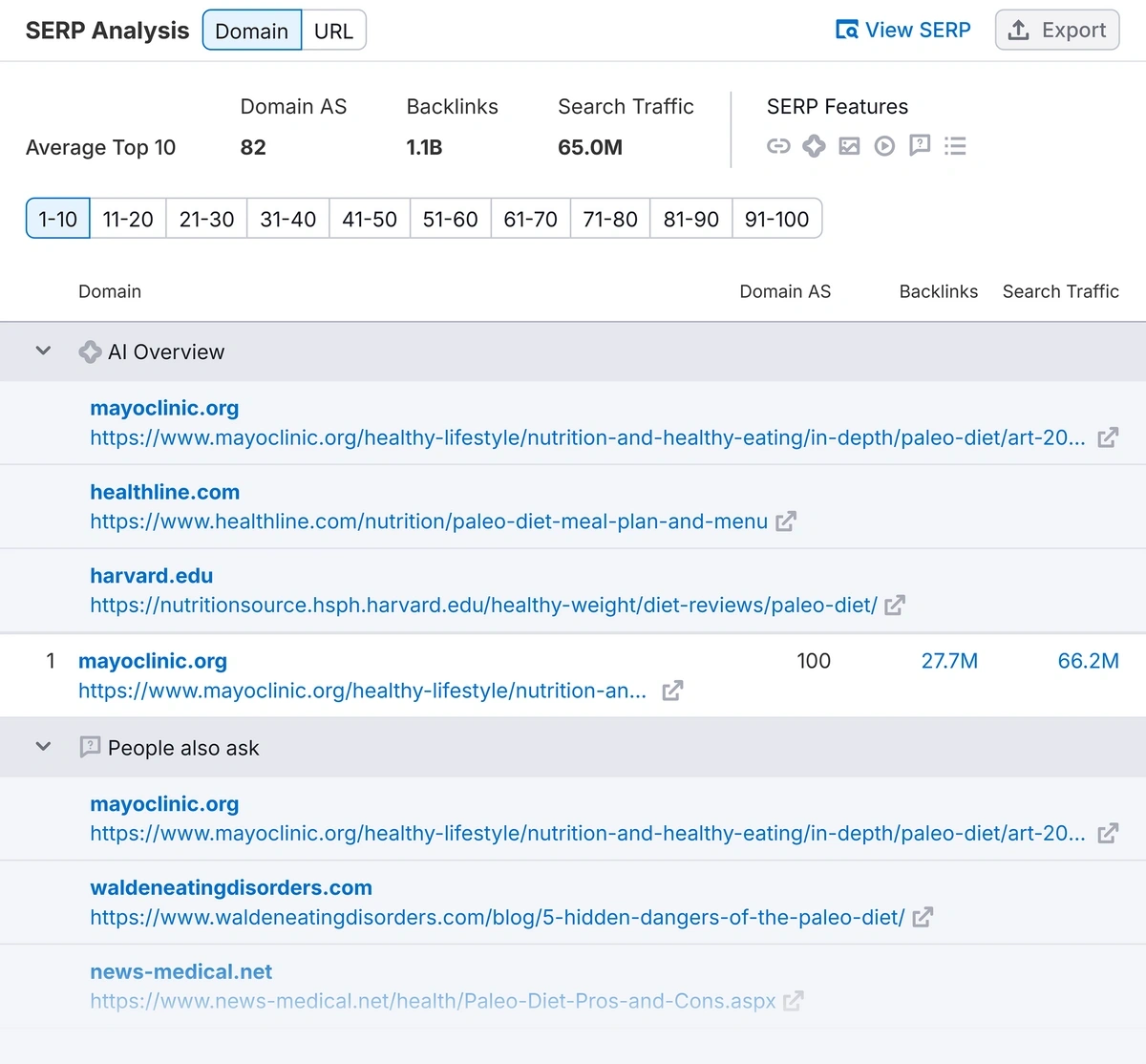
Task: Open external link icon for rank 1 mayoclinic
Action: 672,691
